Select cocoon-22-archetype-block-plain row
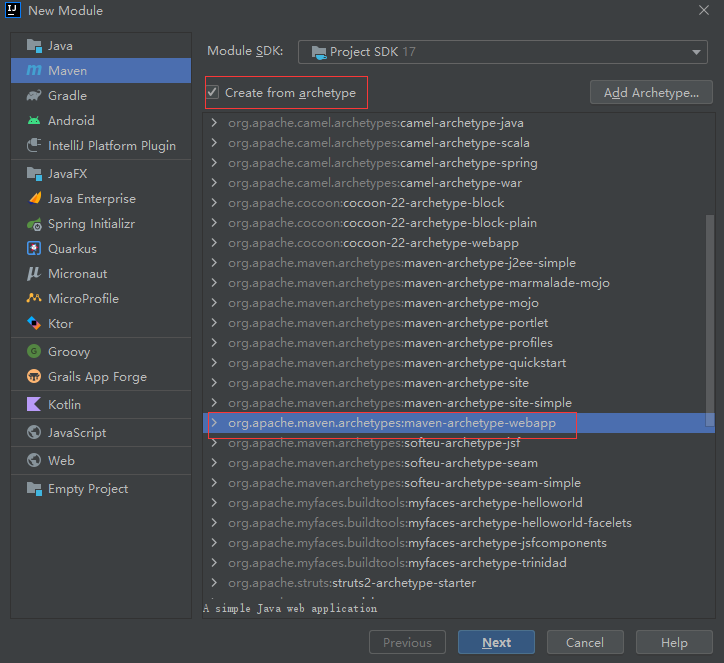This screenshot has height=663, width=724. point(459,223)
